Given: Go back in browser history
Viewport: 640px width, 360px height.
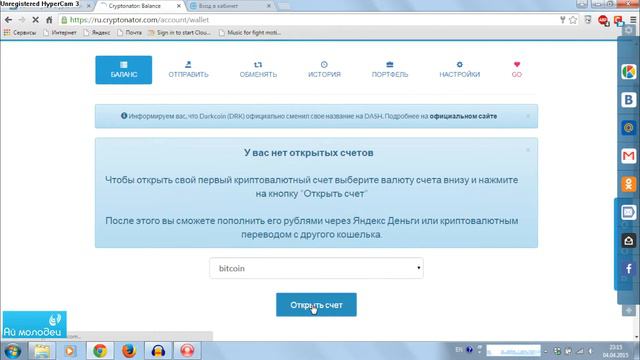Looking at the screenshot, I should tap(8, 20).
